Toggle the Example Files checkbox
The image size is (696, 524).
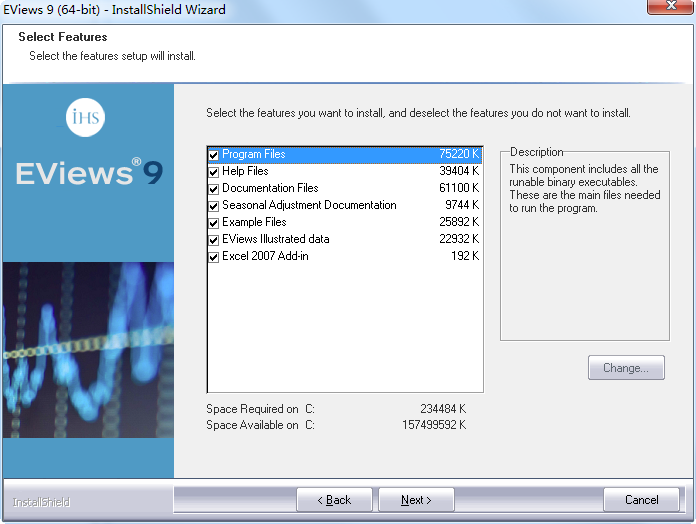(214, 223)
